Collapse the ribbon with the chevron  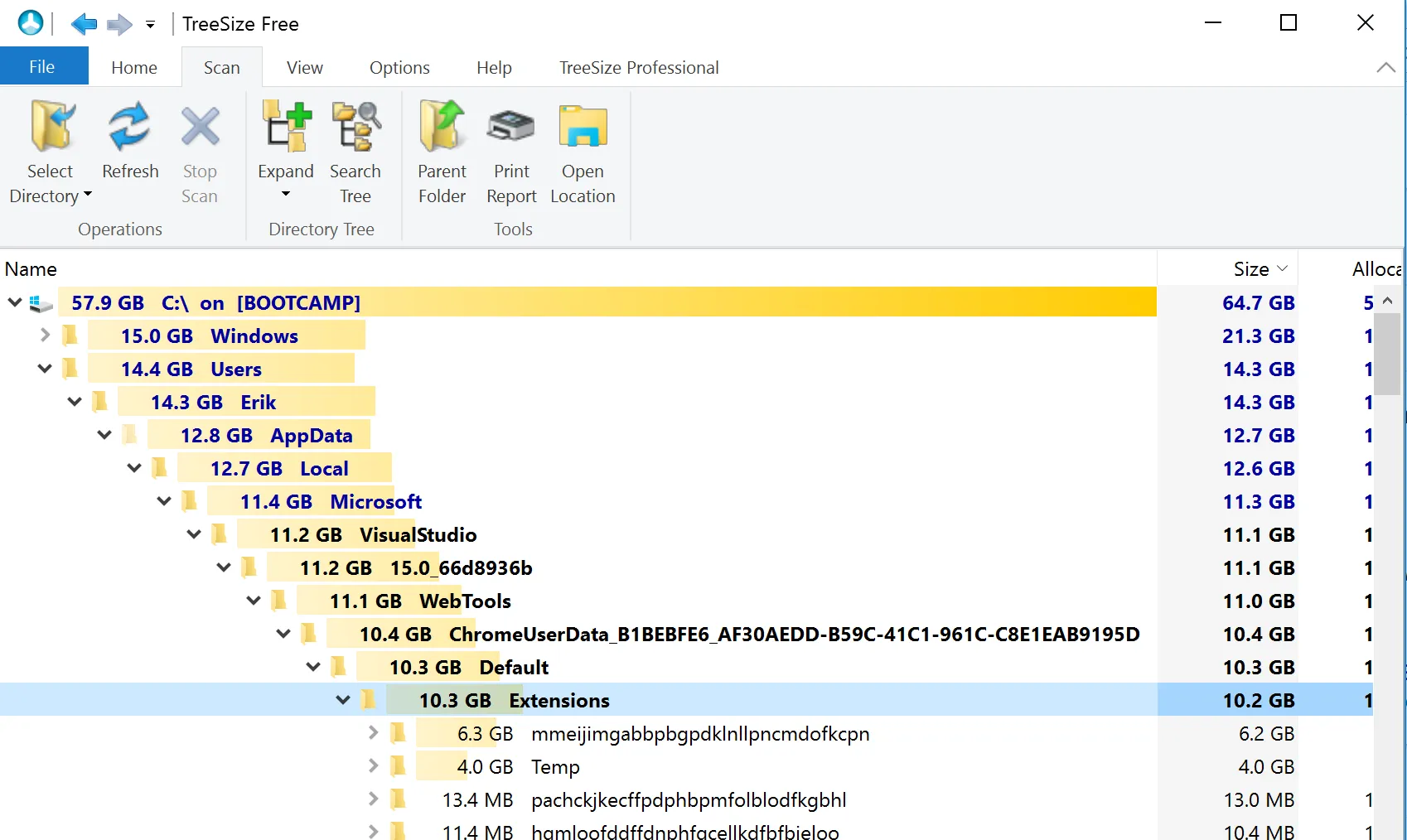[x=1385, y=68]
